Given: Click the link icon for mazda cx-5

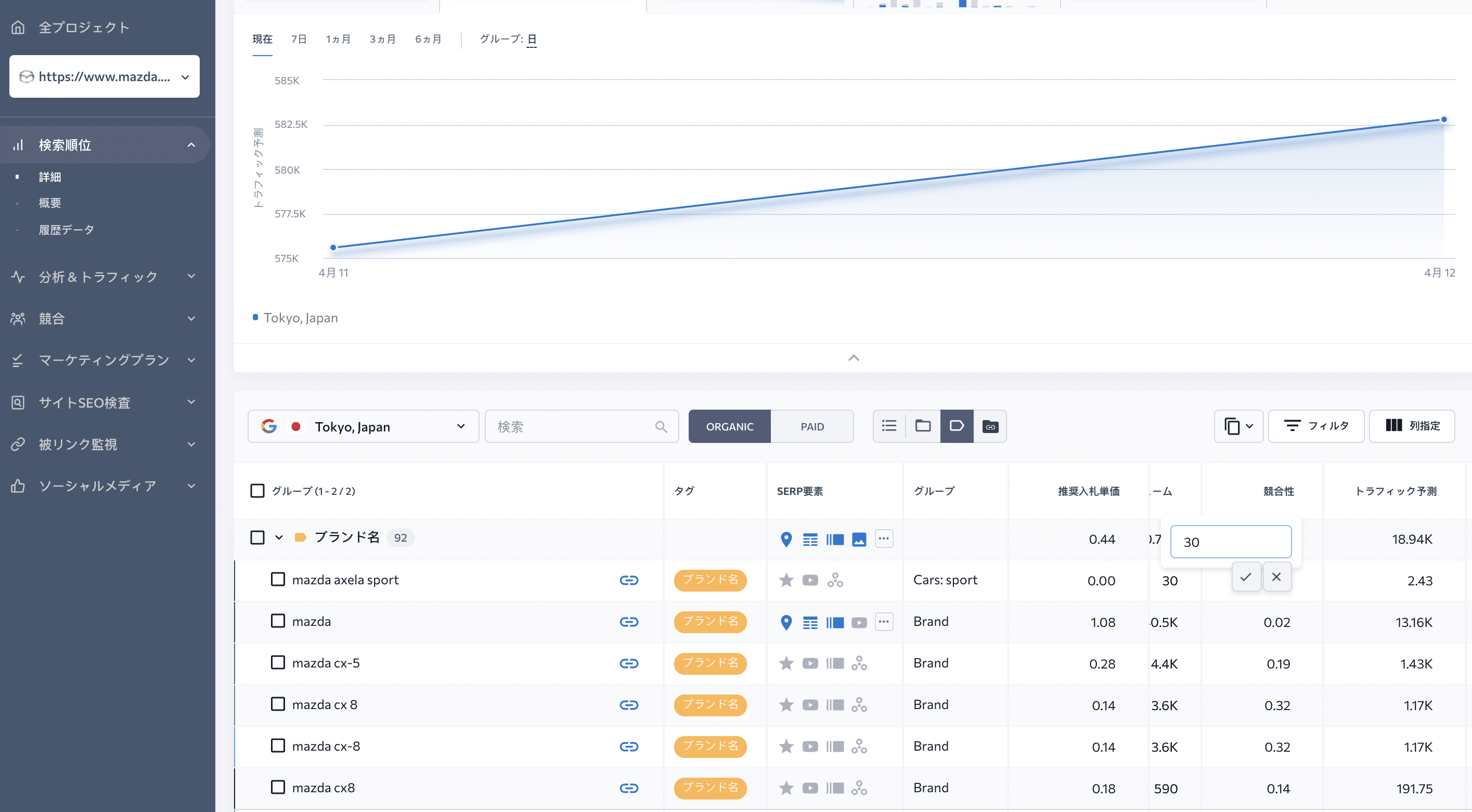Looking at the screenshot, I should [628, 663].
